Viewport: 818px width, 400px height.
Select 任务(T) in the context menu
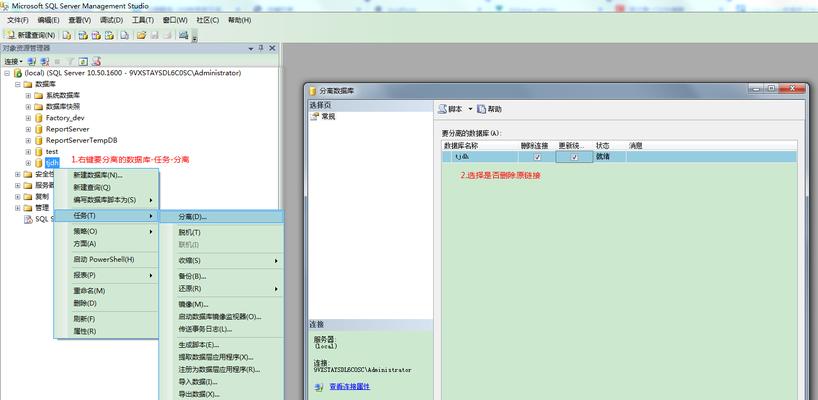pyautogui.click(x=106, y=215)
